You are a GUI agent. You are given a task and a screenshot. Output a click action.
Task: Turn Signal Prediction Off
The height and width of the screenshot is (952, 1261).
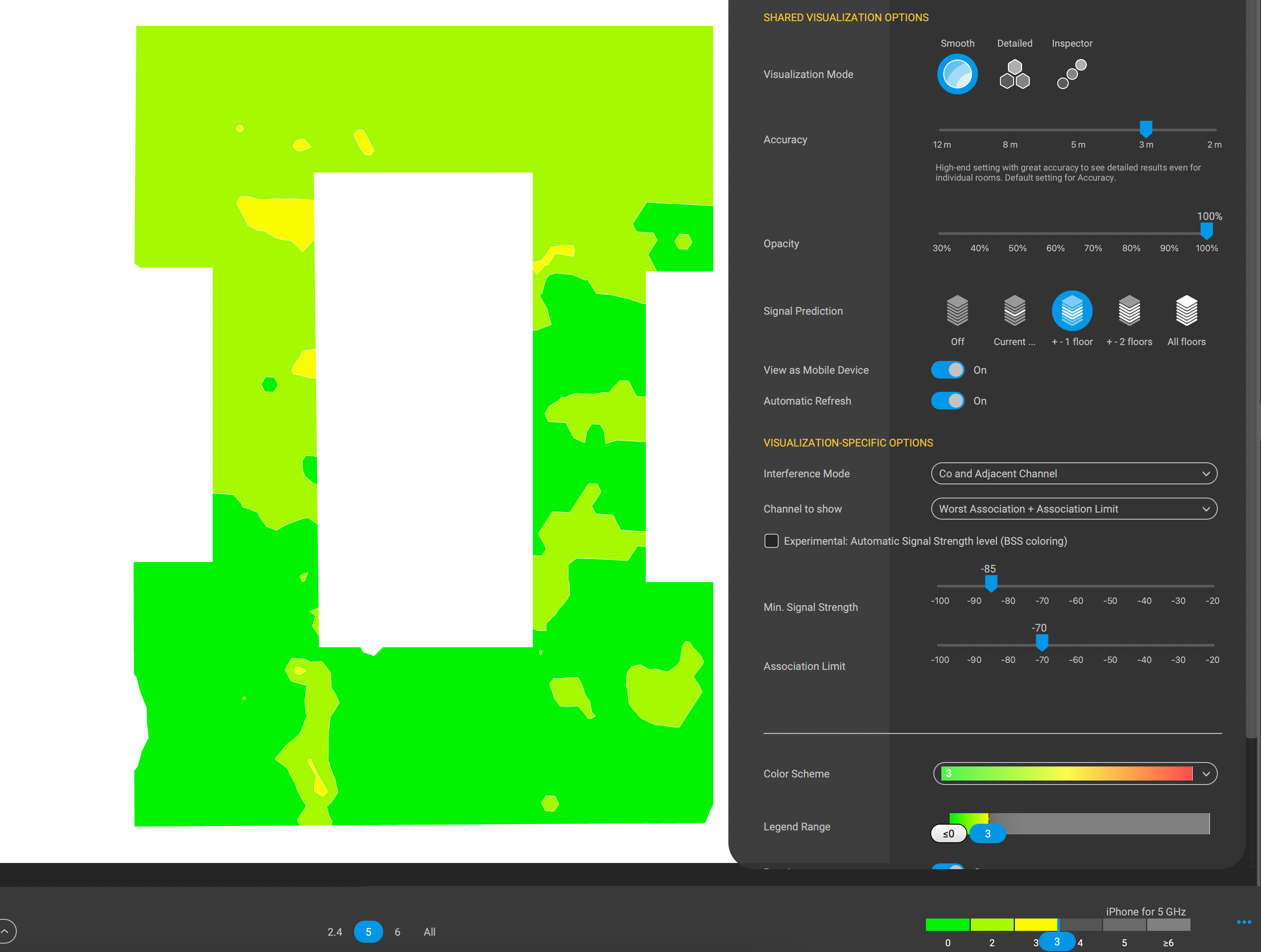957,311
